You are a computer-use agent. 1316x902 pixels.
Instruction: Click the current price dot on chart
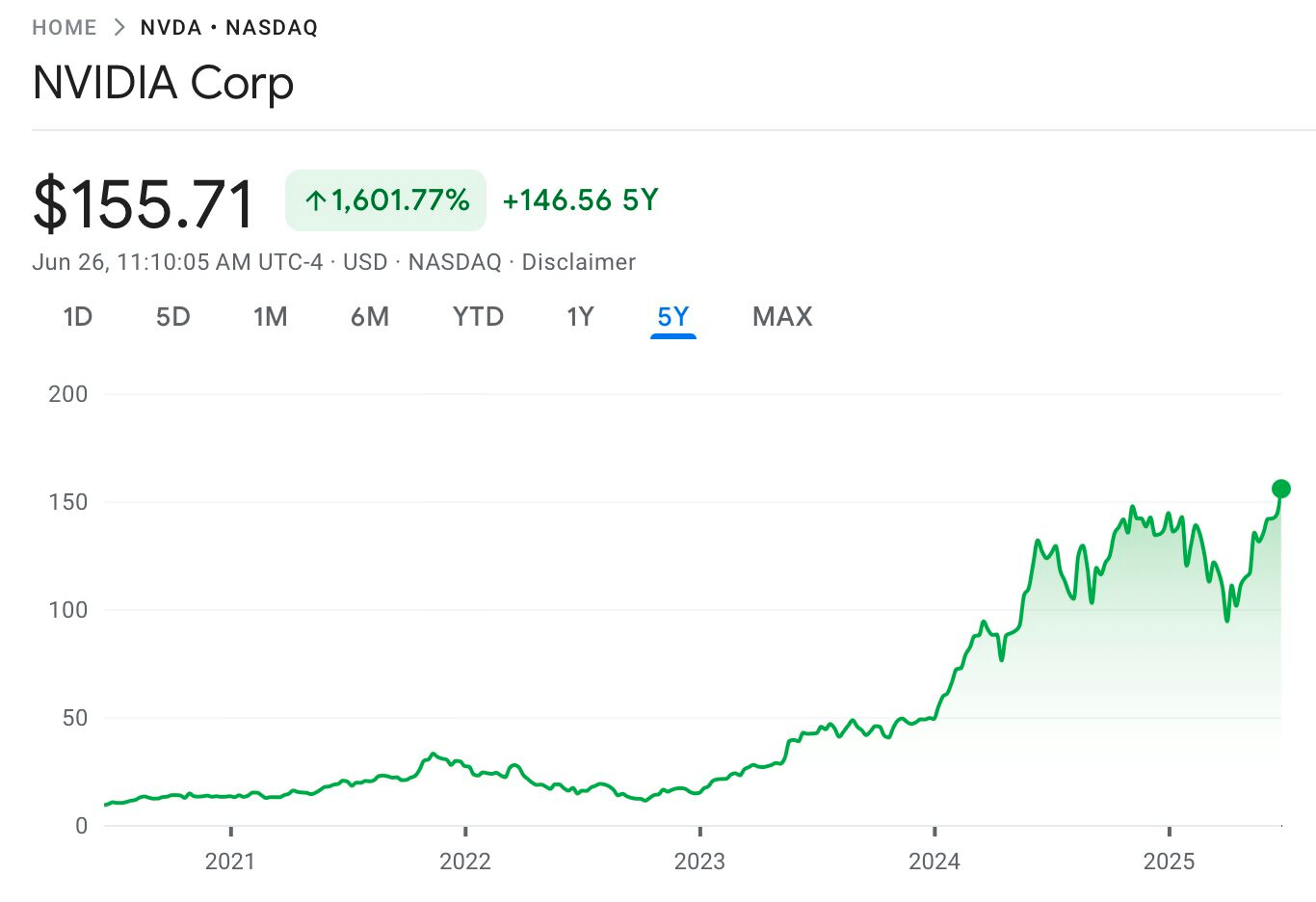point(1280,489)
